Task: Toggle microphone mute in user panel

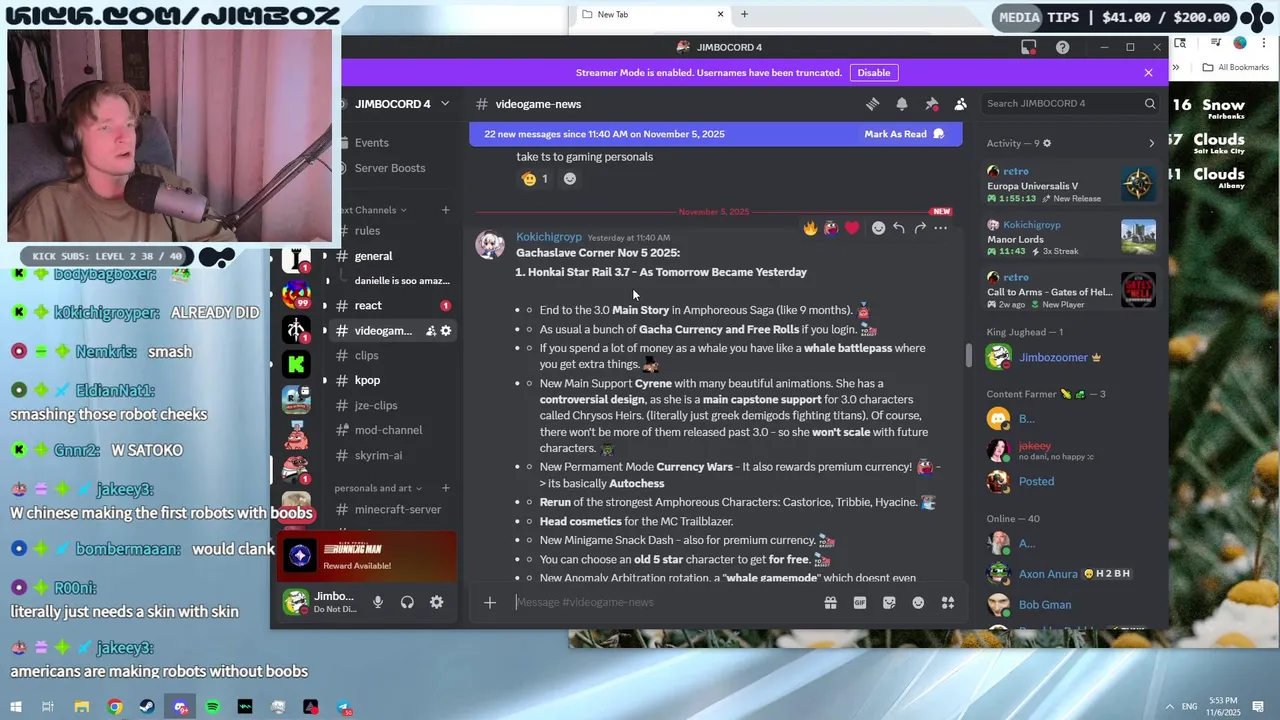Action: [378, 602]
